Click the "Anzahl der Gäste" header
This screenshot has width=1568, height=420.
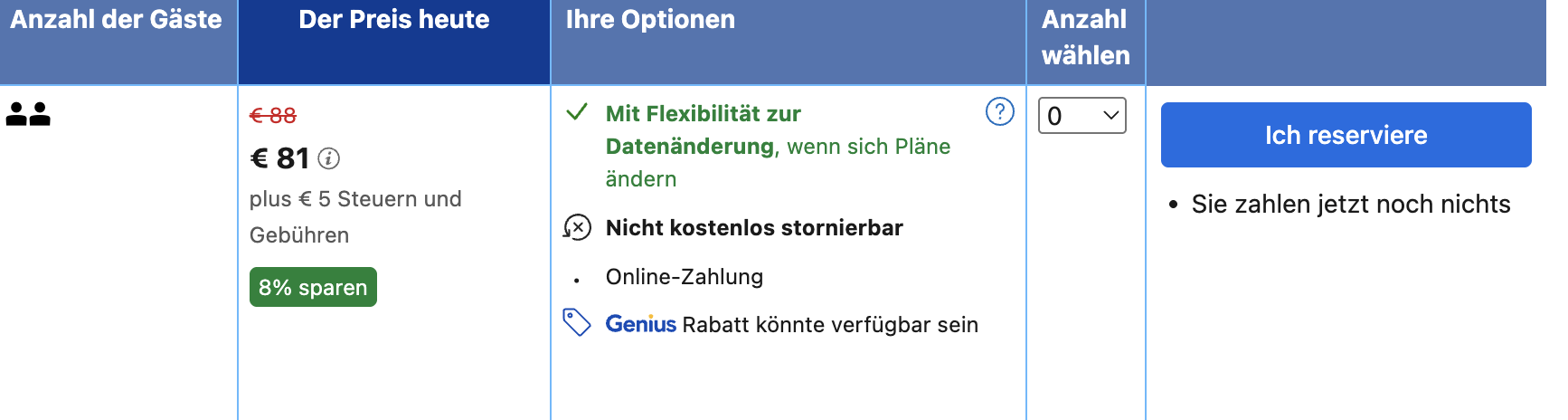pyautogui.click(x=116, y=20)
